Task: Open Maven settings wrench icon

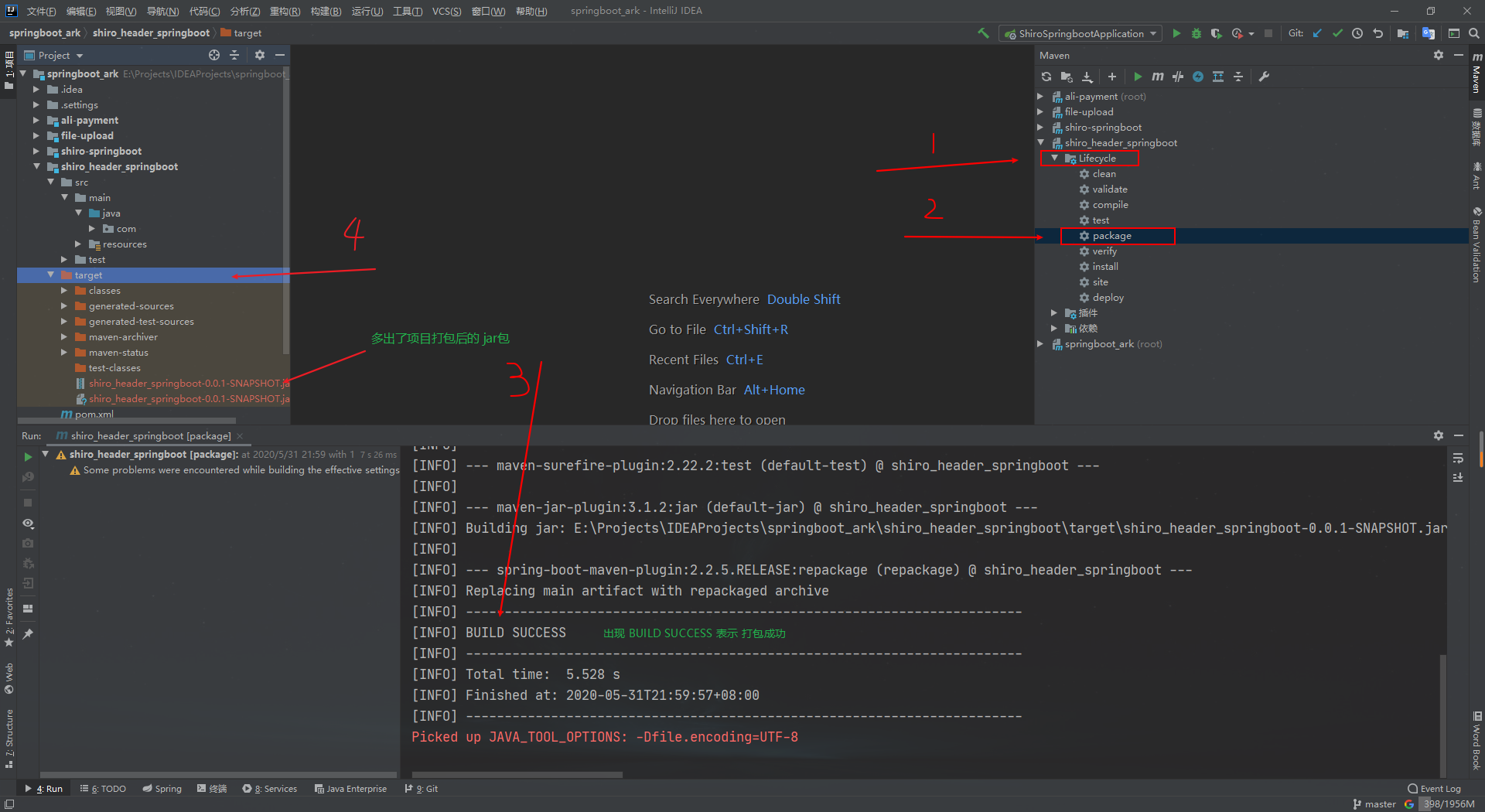Action: click(1263, 77)
